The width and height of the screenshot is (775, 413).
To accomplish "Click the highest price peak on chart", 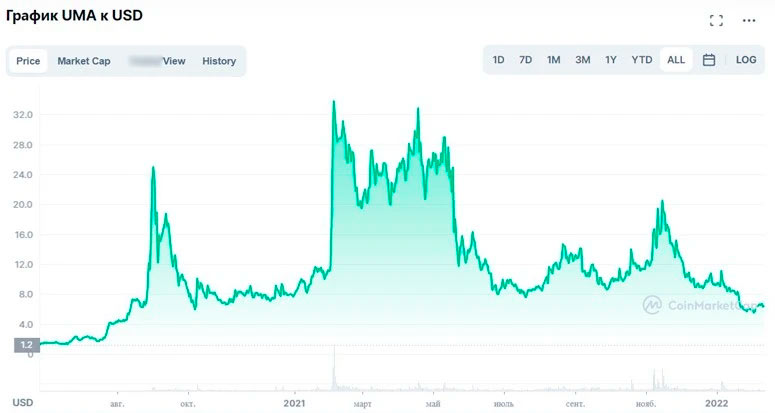I will (334, 102).
